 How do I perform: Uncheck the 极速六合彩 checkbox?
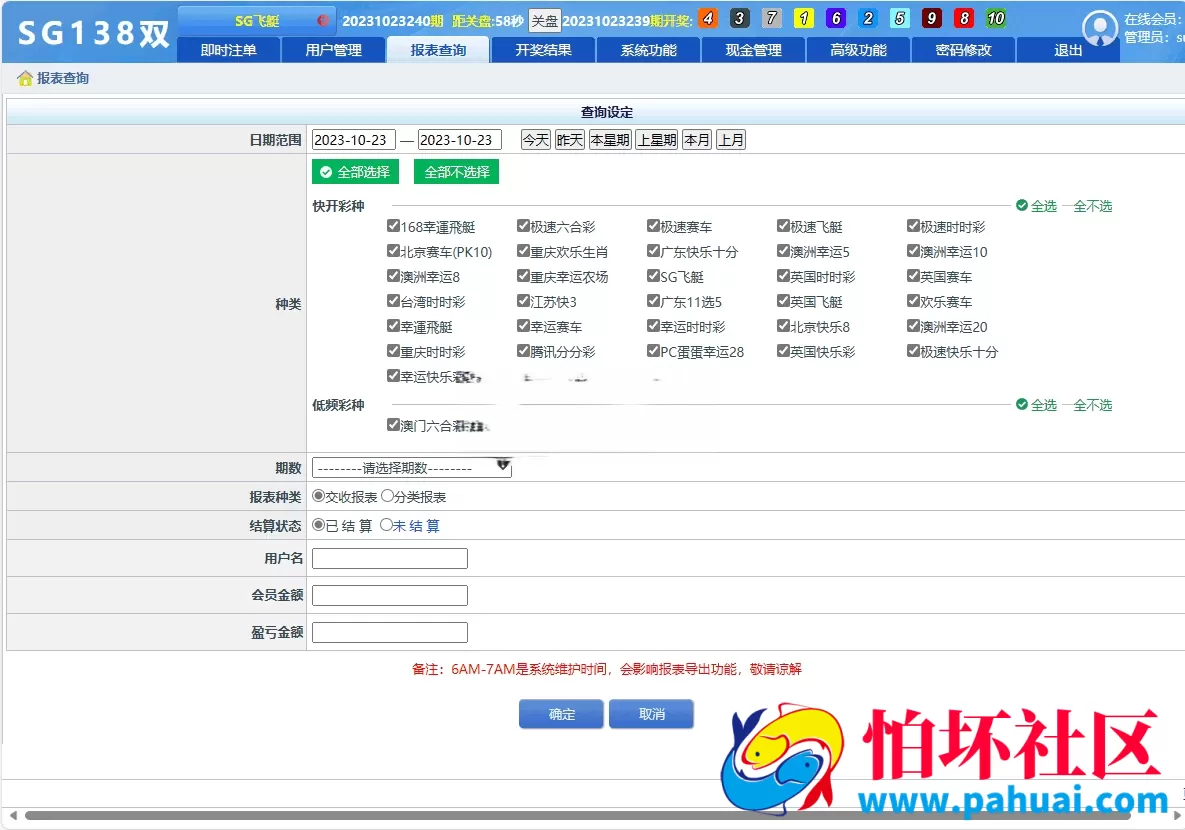(x=523, y=225)
